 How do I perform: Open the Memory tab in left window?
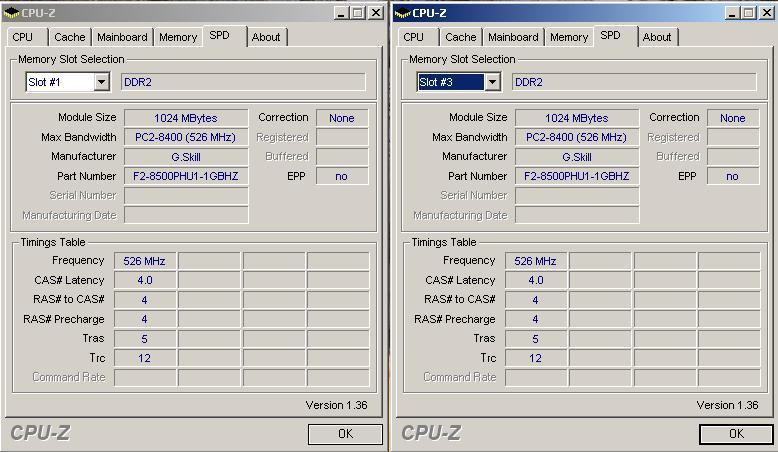click(178, 37)
